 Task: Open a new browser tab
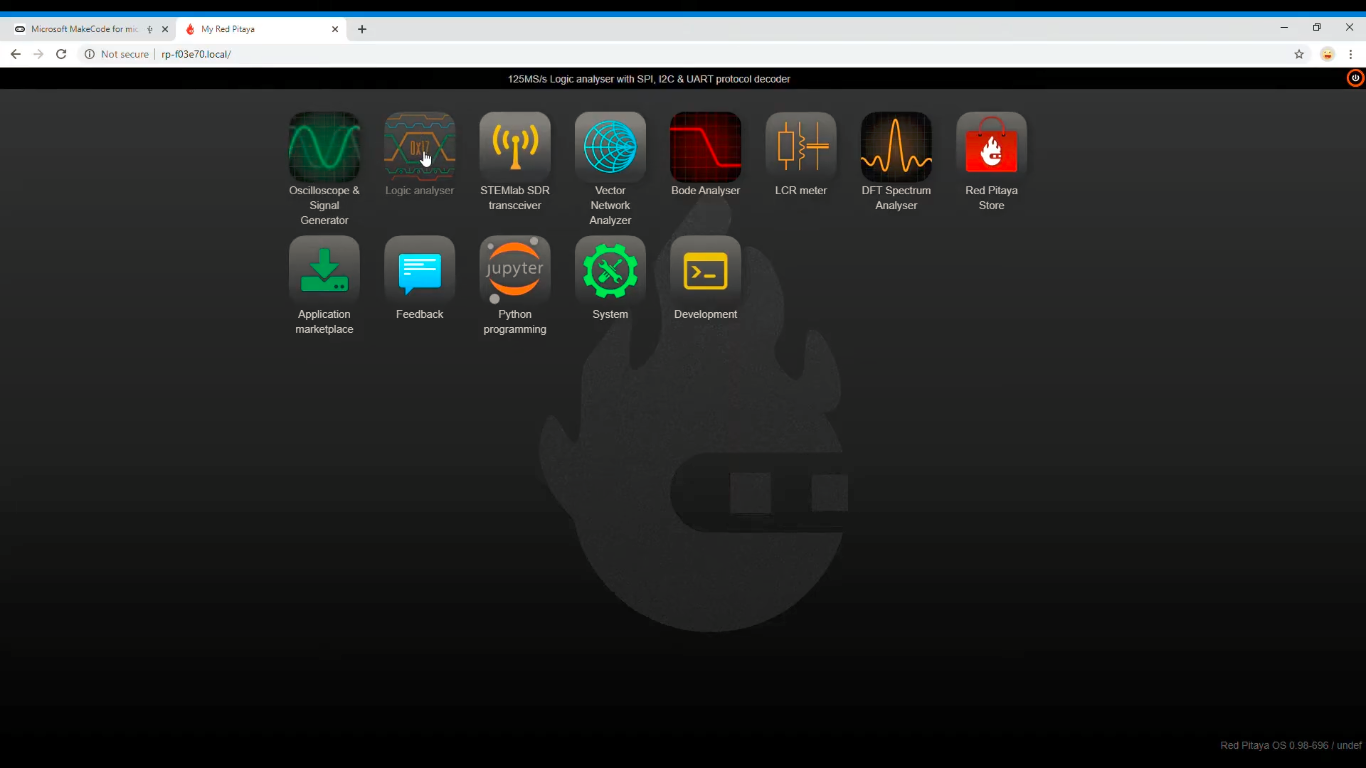362,29
